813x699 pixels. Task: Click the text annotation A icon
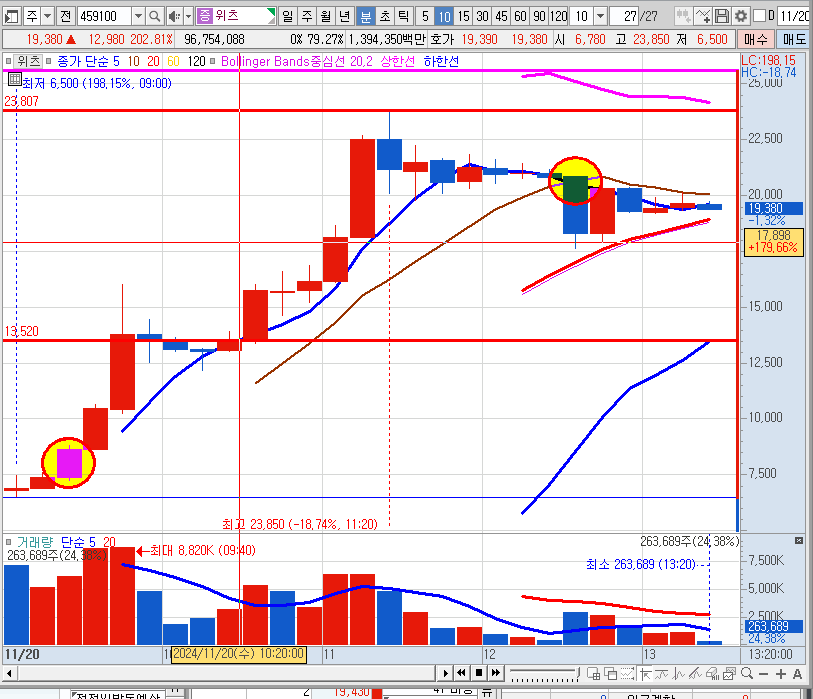[797, 674]
